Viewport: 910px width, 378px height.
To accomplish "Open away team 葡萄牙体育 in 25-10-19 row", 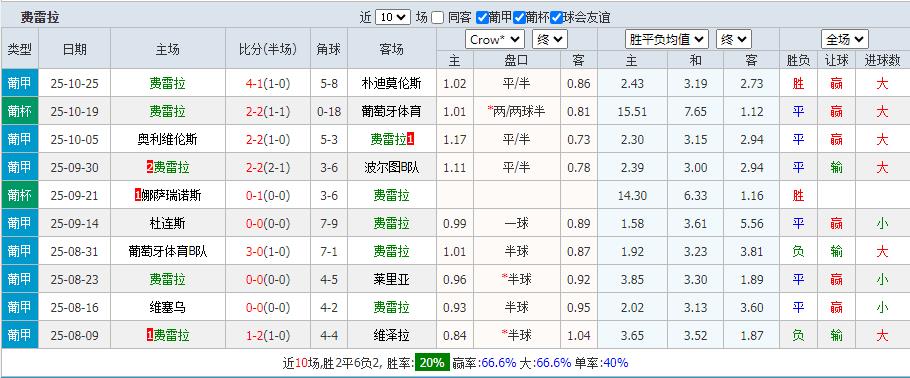I will point(391,111).
